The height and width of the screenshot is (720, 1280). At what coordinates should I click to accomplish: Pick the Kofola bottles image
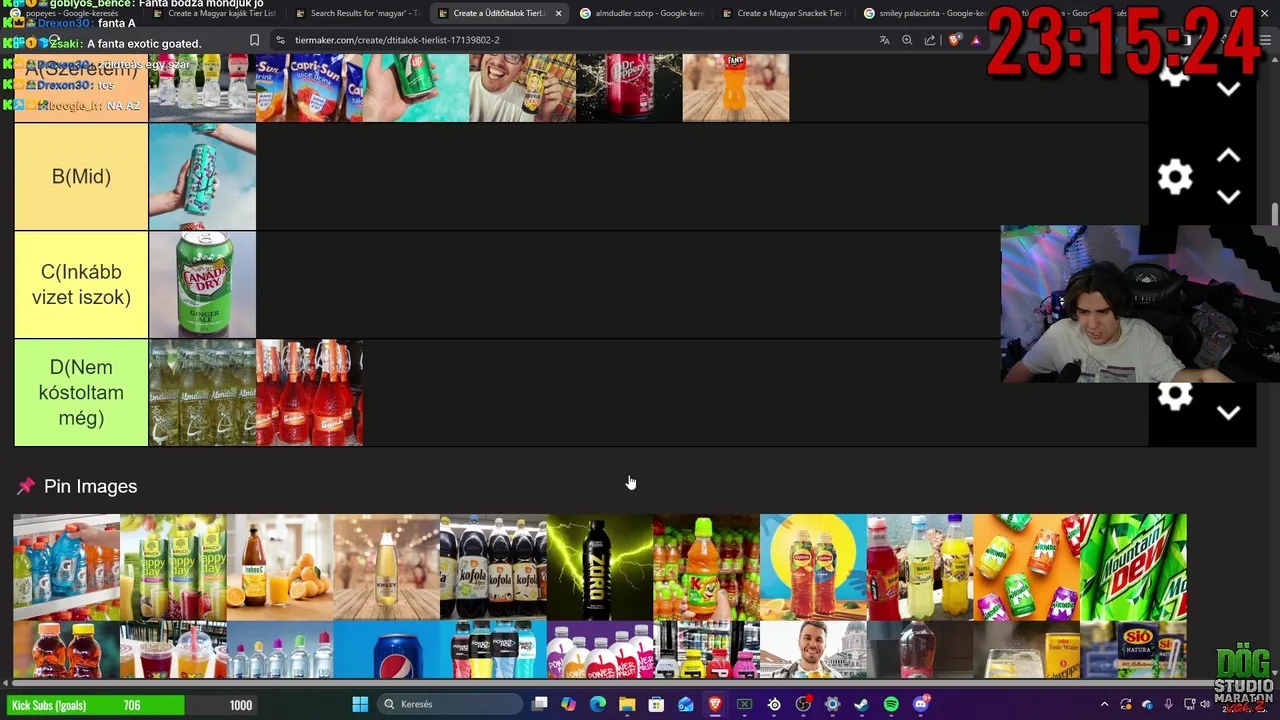493,567
